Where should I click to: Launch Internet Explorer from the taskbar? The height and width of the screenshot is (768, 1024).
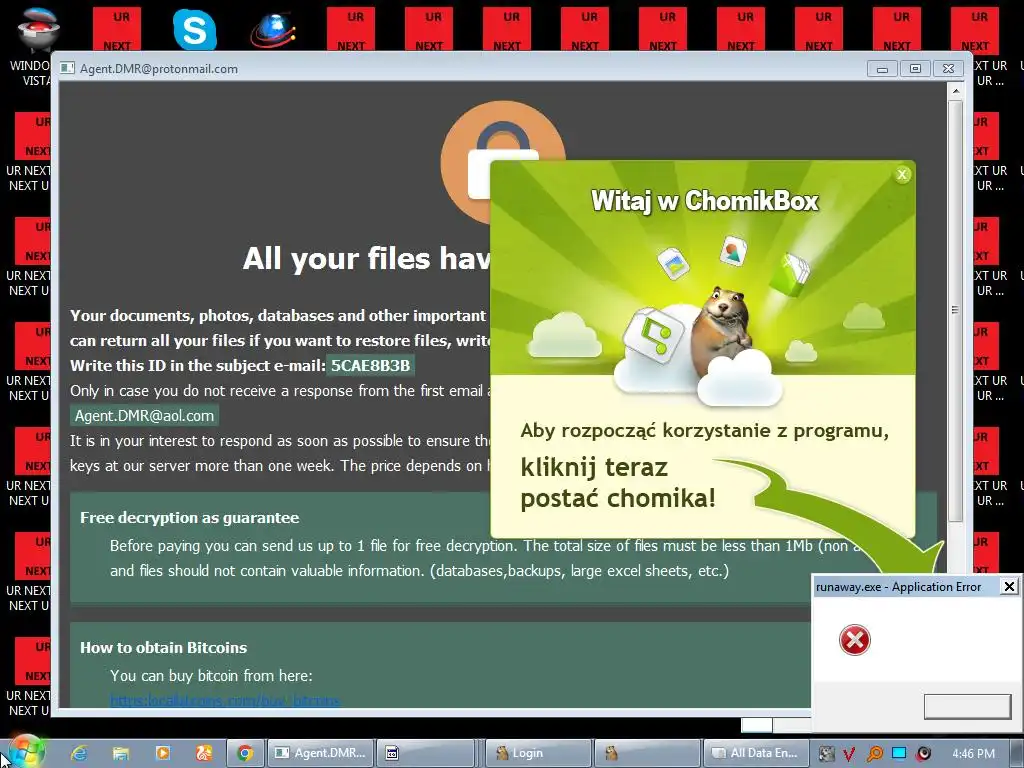(79, 753)
